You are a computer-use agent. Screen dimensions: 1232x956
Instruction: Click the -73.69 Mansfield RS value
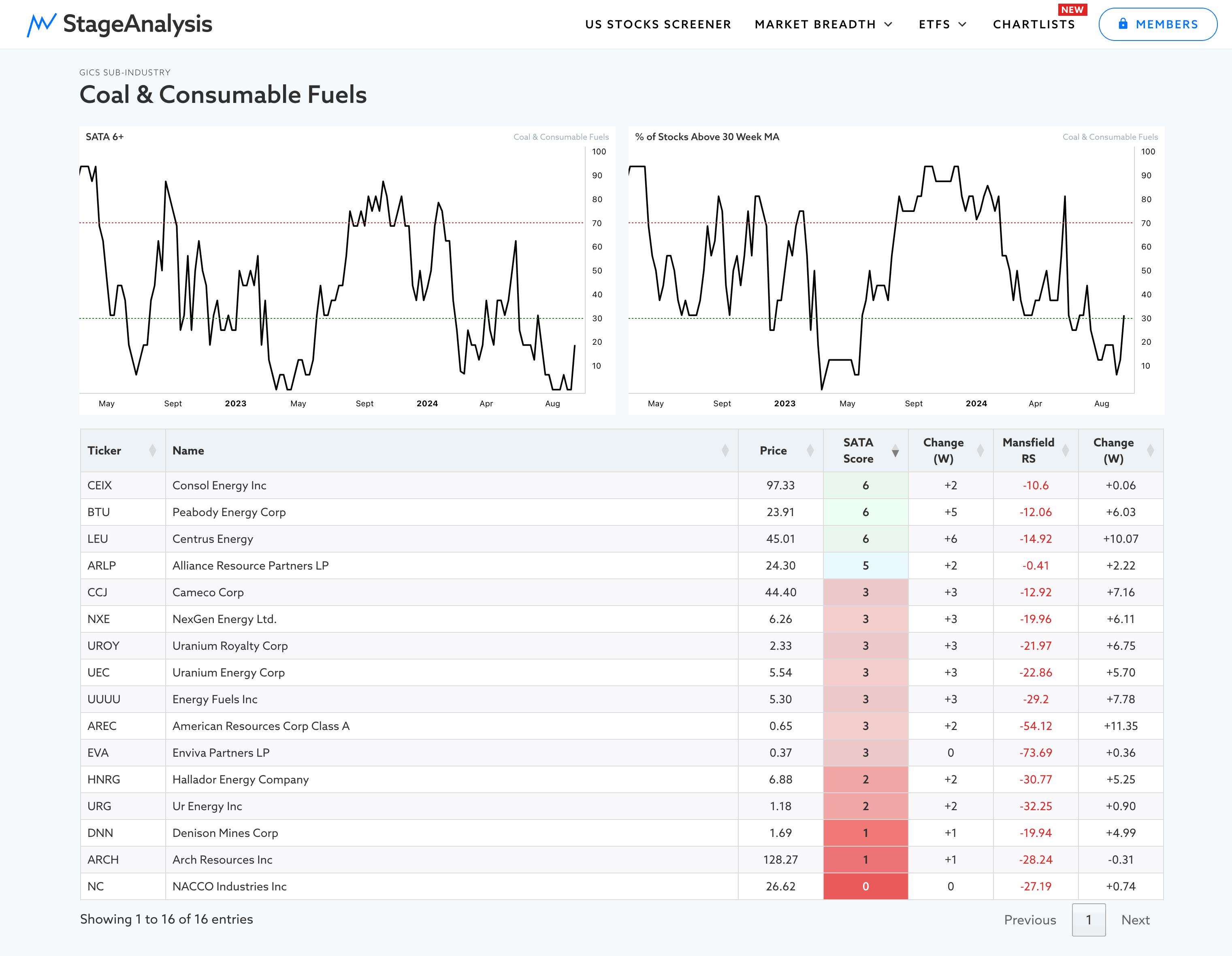(1036, 753)
